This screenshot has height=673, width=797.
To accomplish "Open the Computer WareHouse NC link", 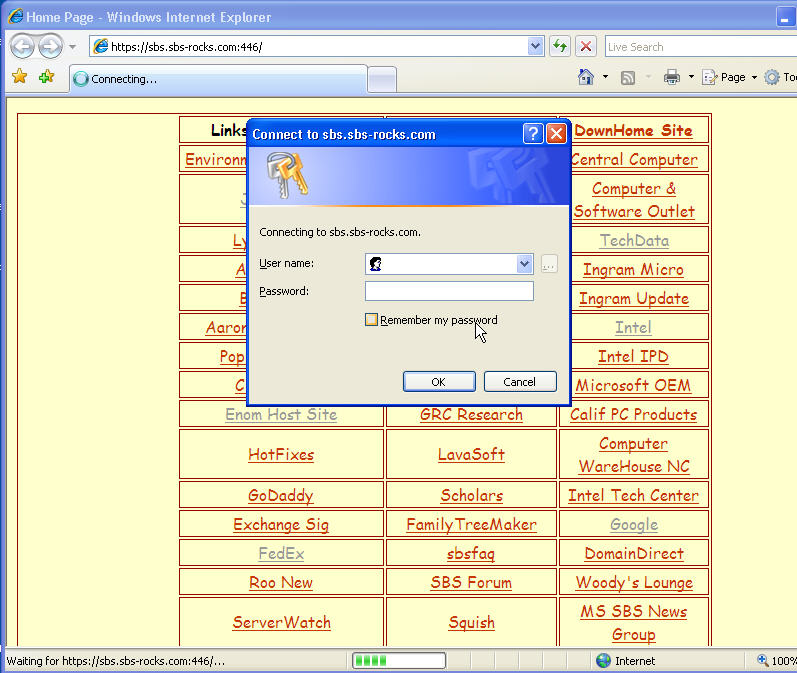I will 634,455.
